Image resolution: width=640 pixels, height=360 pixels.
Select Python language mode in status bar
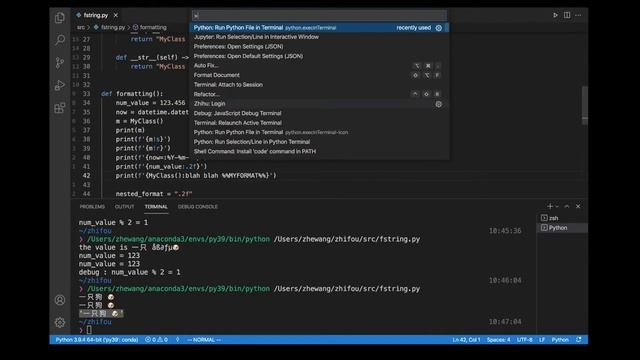pos(560,340)
